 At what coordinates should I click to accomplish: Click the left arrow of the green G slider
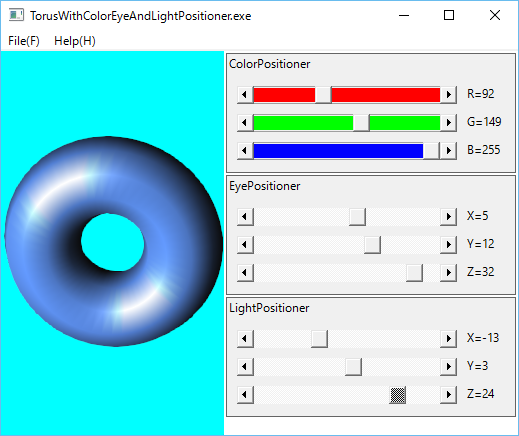[245, 122]
